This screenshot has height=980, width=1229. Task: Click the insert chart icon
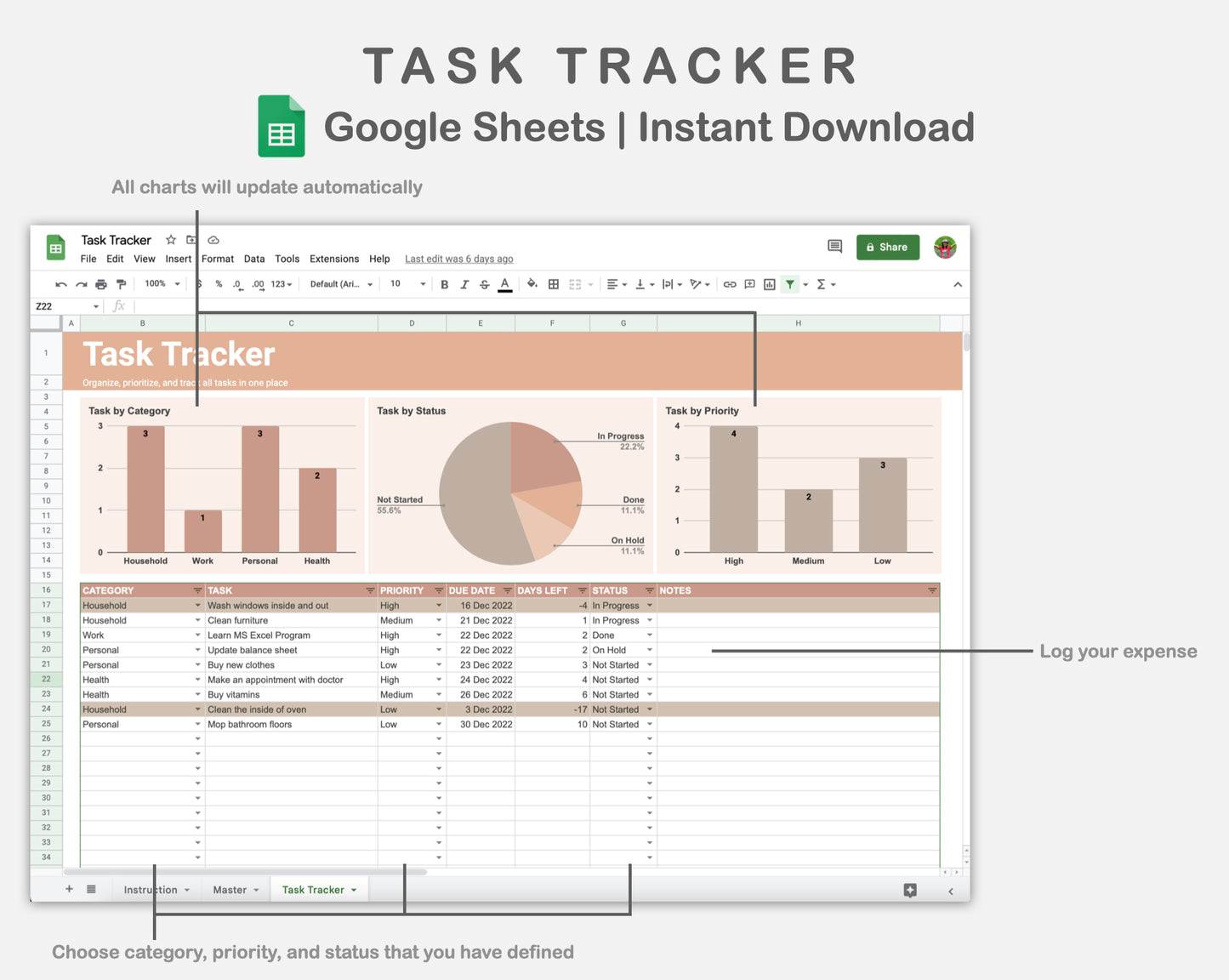pos(770,284)
